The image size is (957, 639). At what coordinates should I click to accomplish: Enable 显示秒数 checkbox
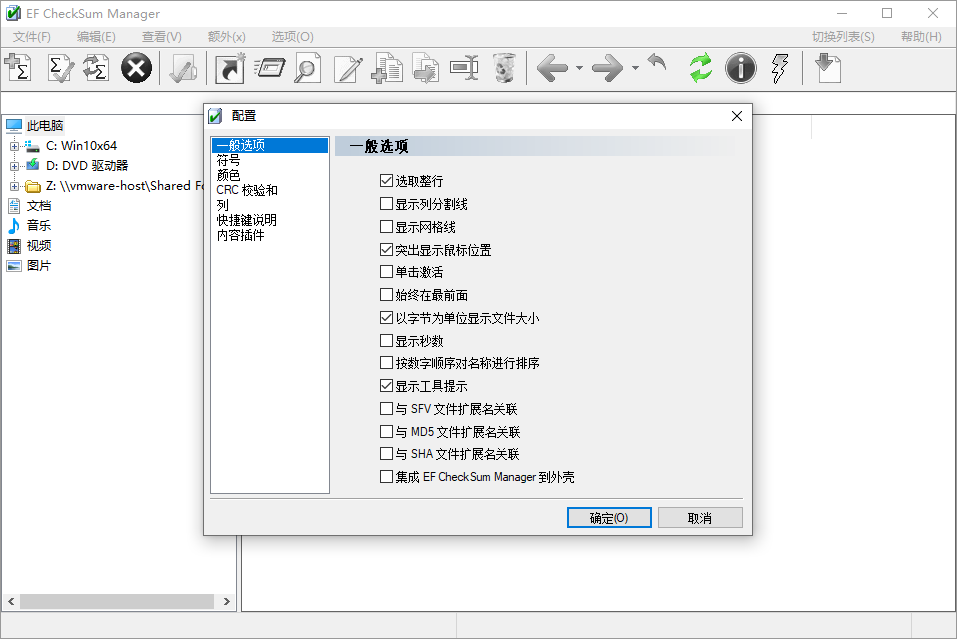[x=386, y=341]
